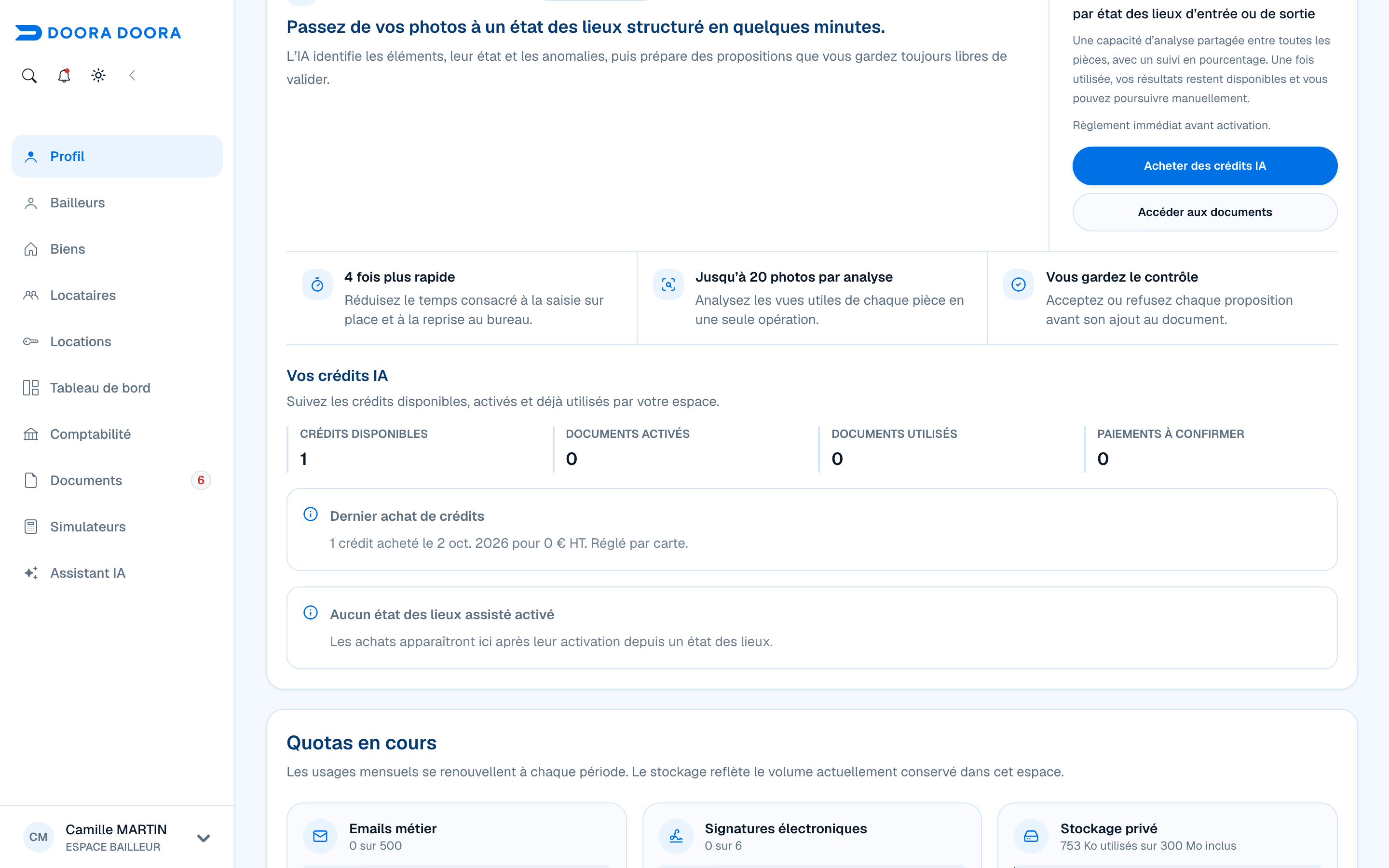
Task: Click the Stockage privé drive icon
Action: point(1032,837)
